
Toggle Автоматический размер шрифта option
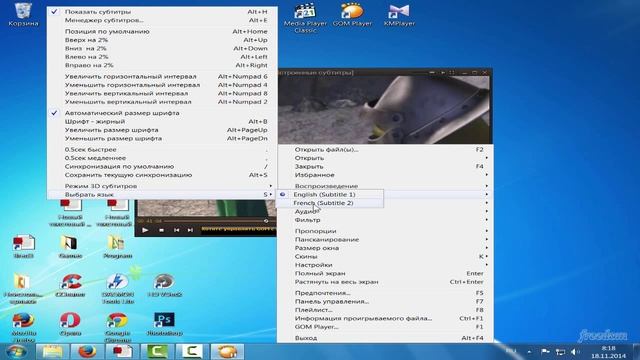162,113
